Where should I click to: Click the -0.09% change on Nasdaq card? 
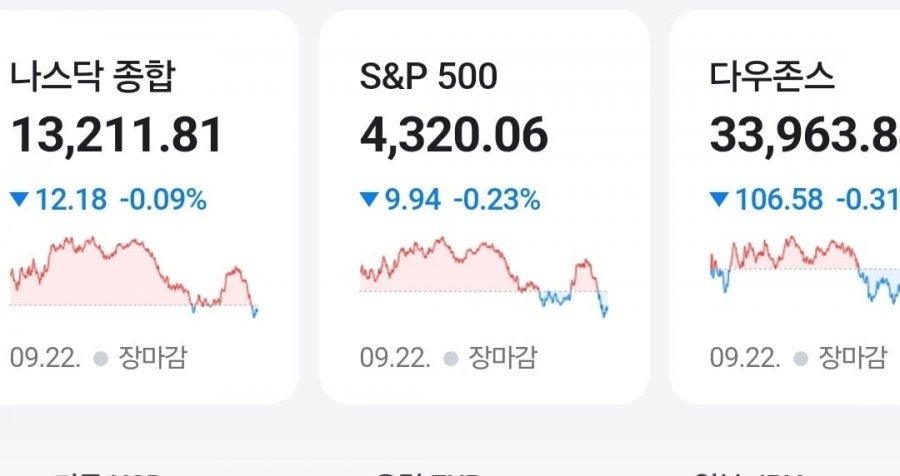point(163,200)
